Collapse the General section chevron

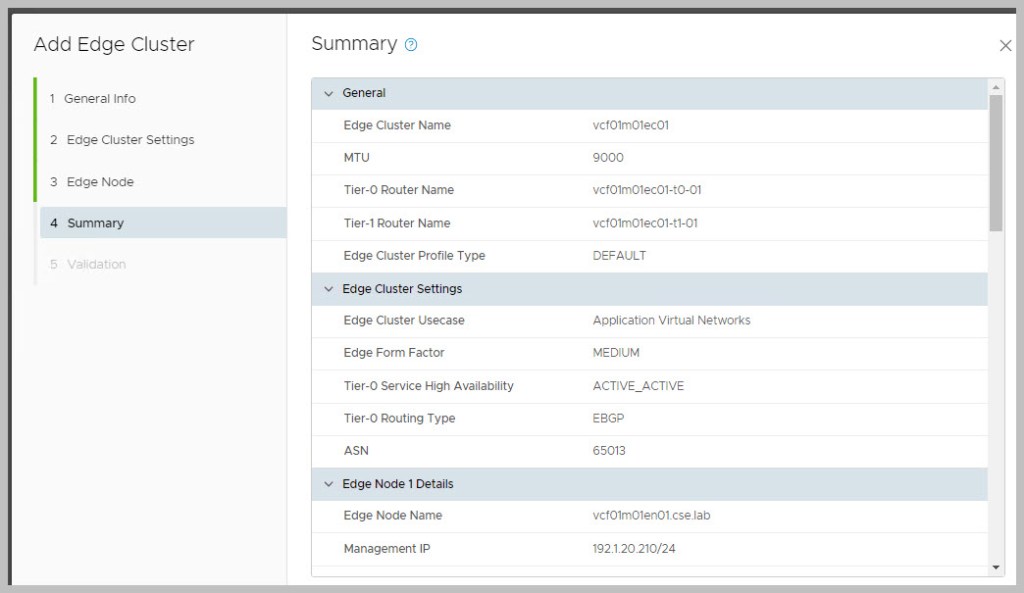[x=328, y=93]
